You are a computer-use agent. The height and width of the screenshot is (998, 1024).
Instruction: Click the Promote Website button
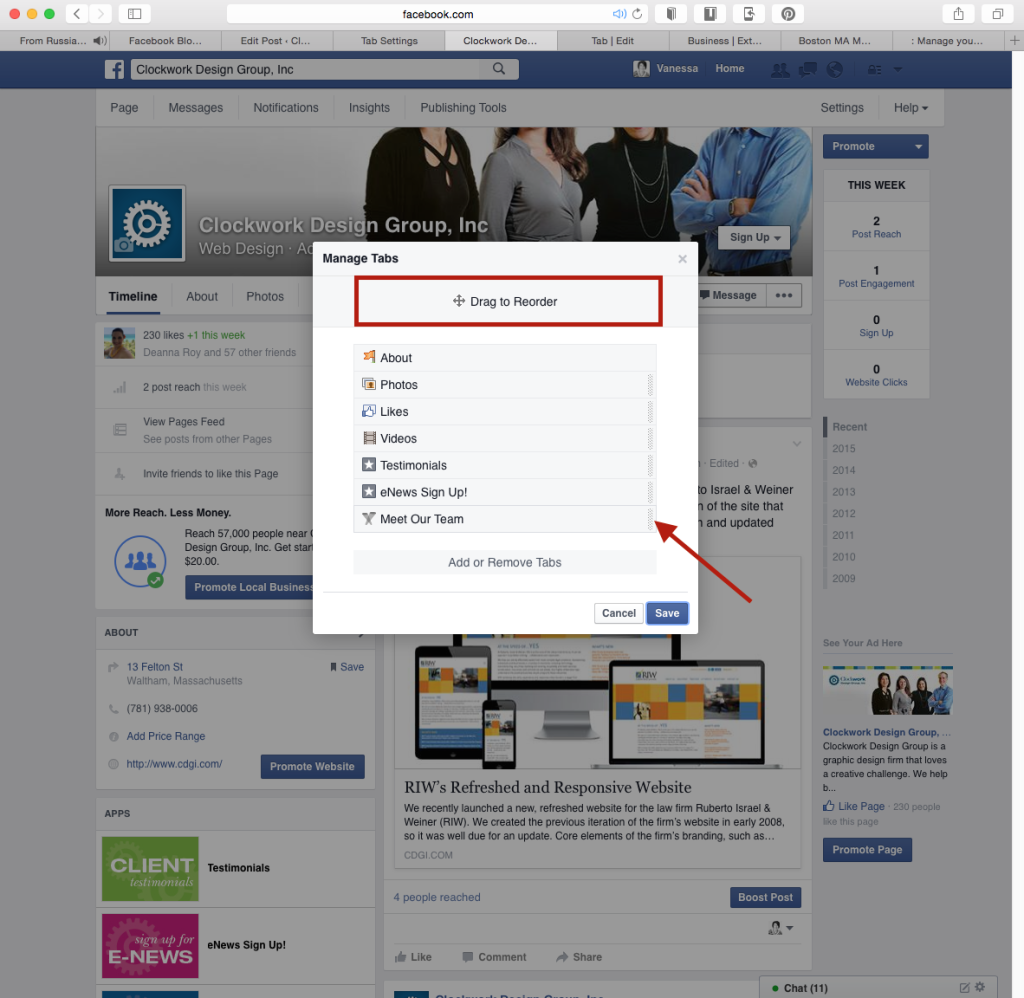coord(312,766)
